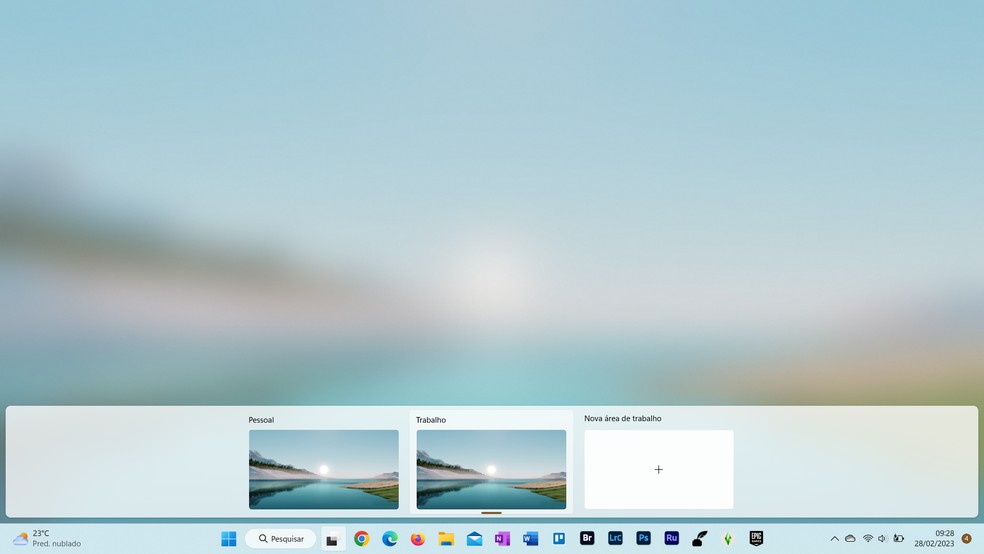Screen dimensions: 984x554
Task: Open the Windows Start menu
Action: point(228,538)
